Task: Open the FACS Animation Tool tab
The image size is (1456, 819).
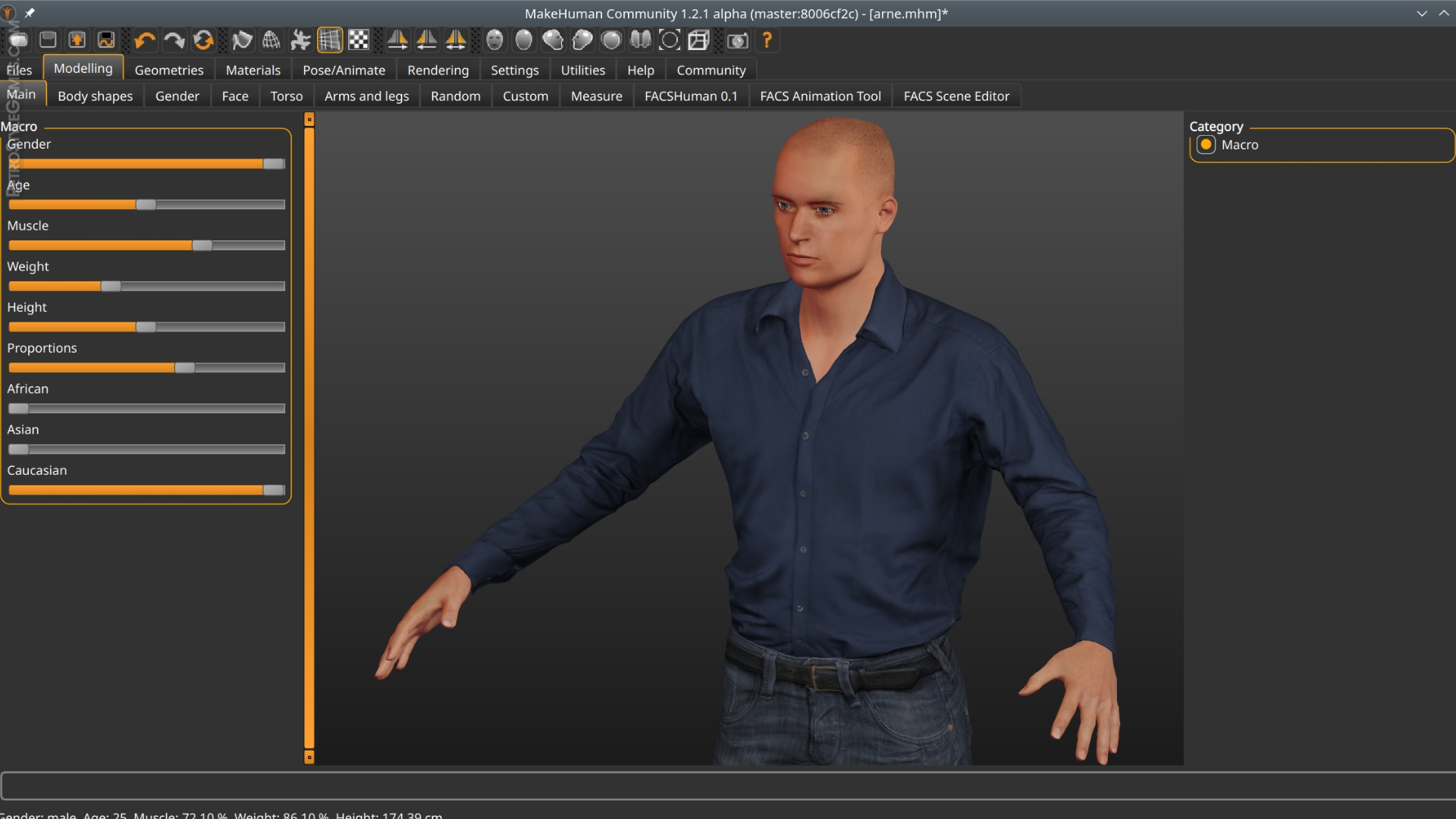Action: click(820, 96)
